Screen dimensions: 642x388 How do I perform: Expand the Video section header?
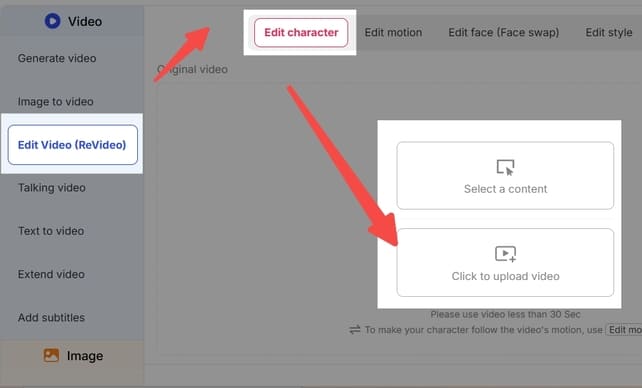tap(72, 21)
